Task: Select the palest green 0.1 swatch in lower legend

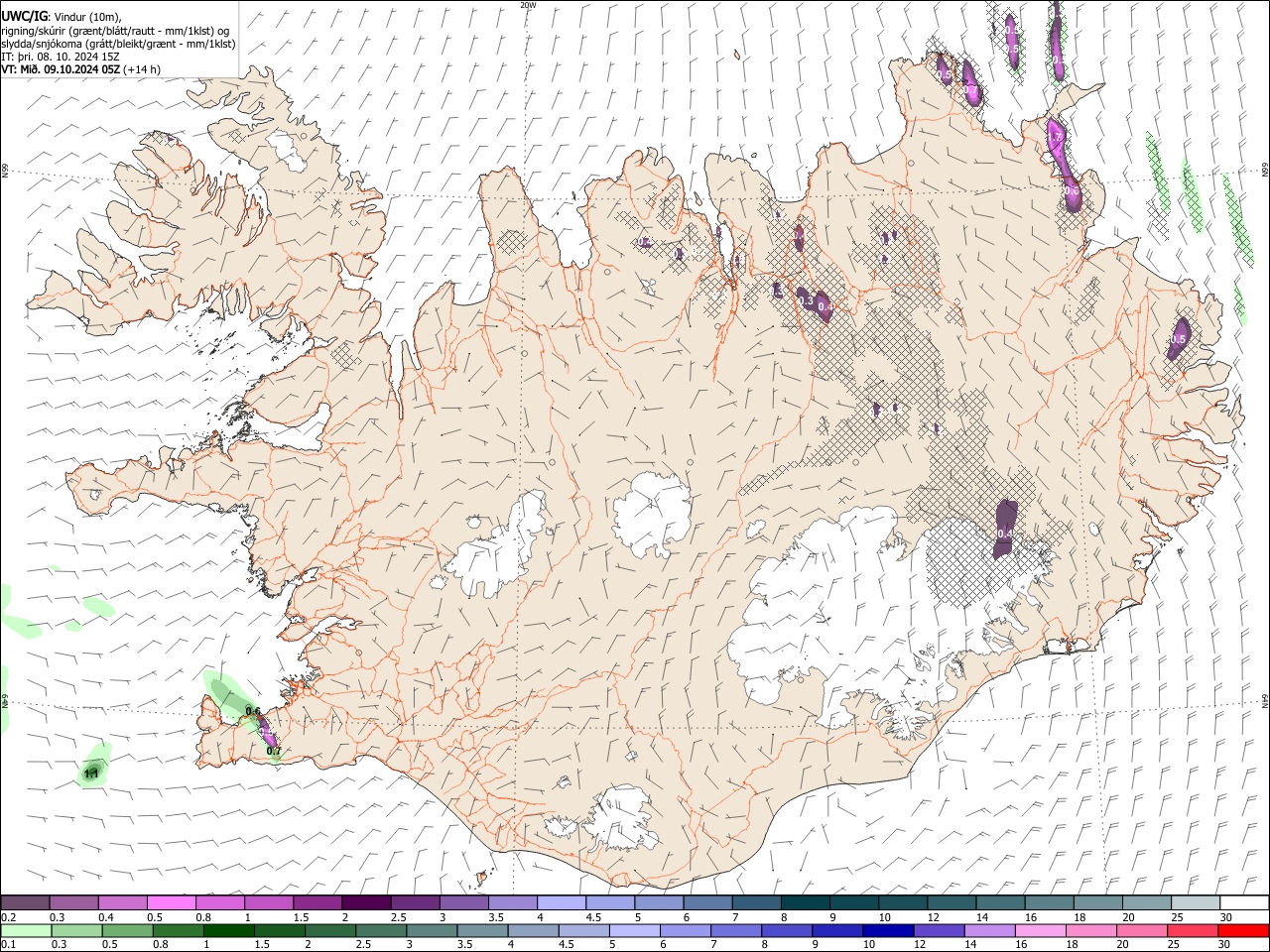Action: 26,930
